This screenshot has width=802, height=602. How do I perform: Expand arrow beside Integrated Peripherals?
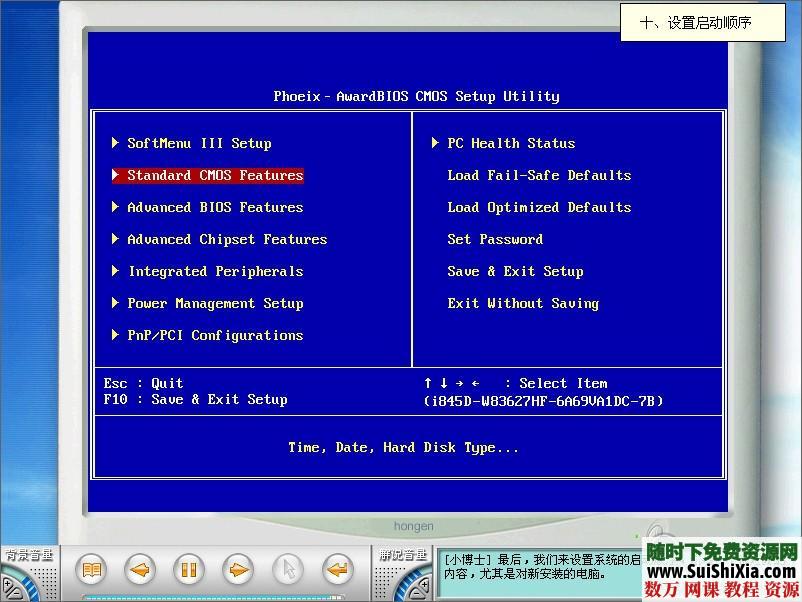116,271
